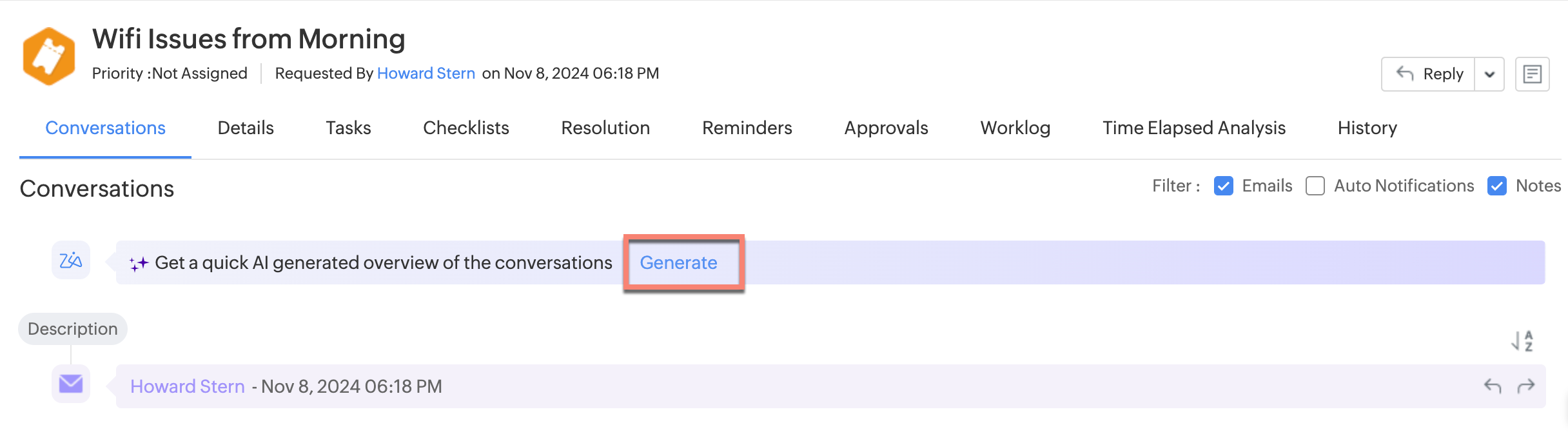The image size is (1568, 445).
Task: Uncheck the Emails filter checkbox
Action: [x=1223, y=186]
